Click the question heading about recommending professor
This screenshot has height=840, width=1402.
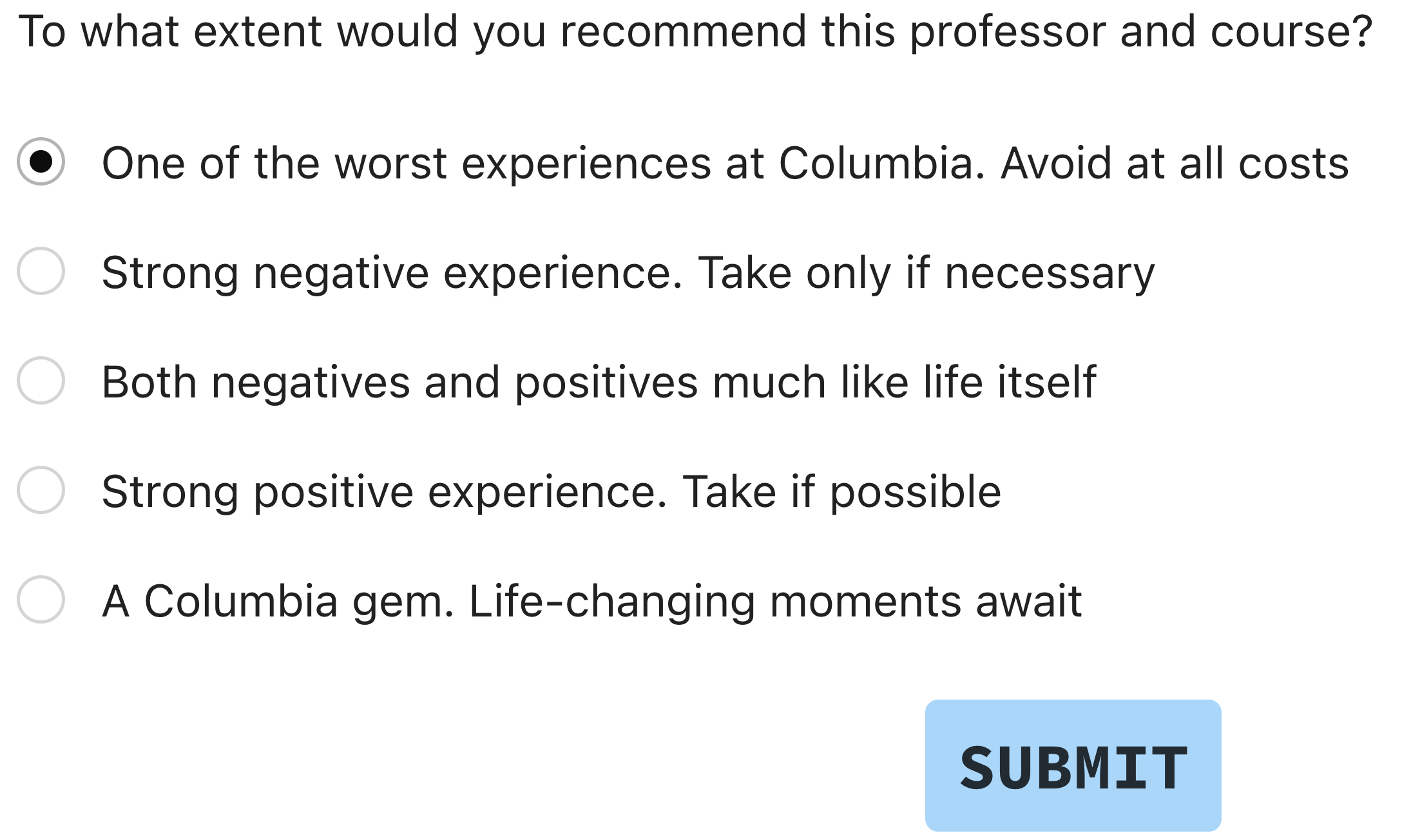(696, 32)
